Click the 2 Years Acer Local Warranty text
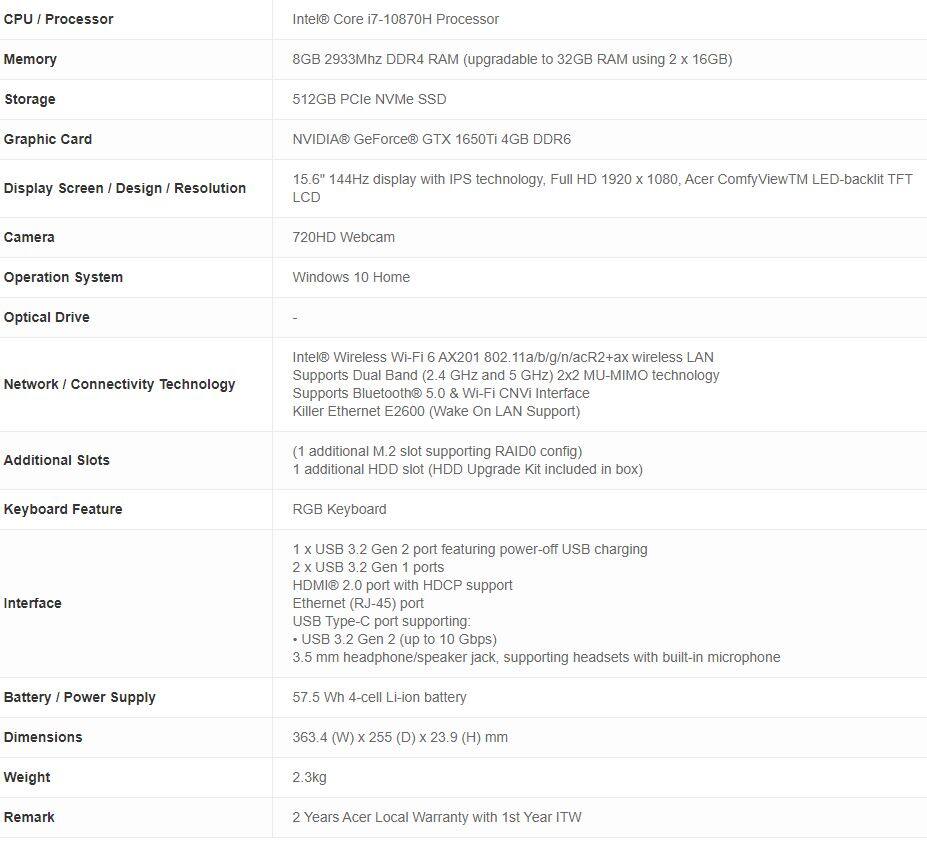This screenshot has height=844, width=927. (436, 817)
